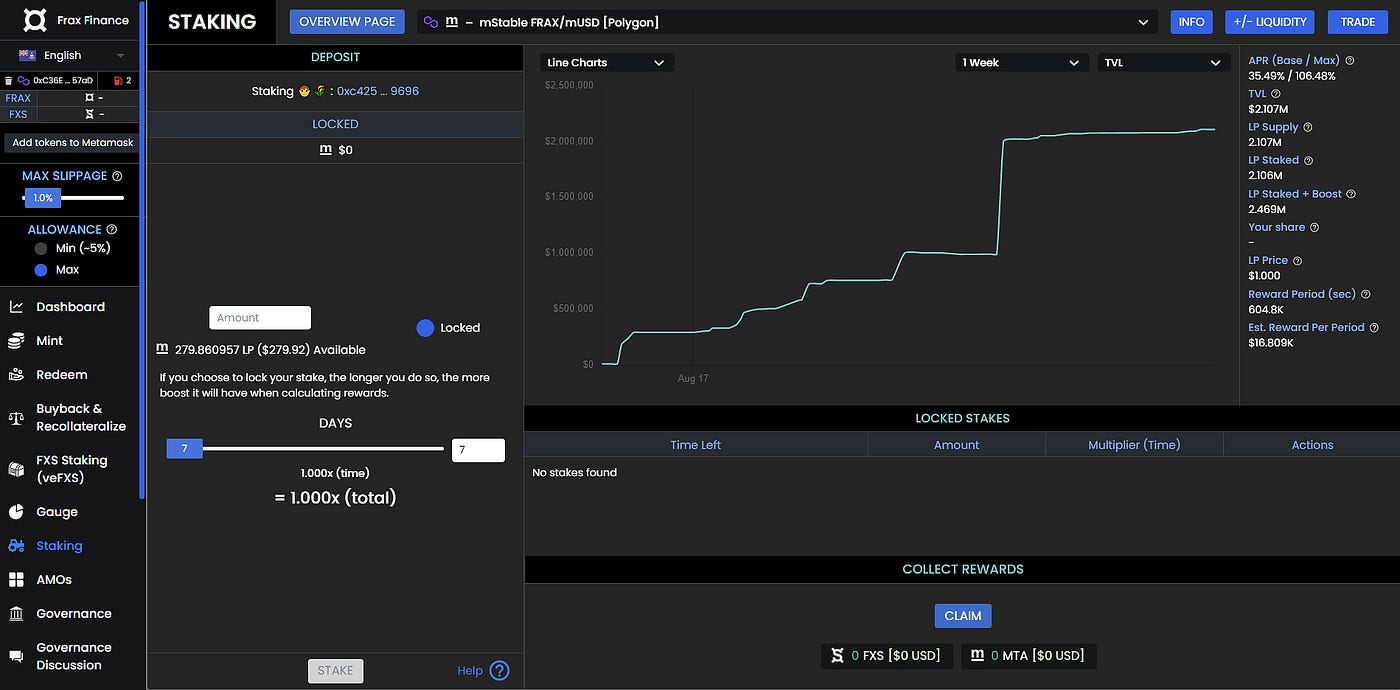Click the INFO button
The height and width of the screenshot is (690, 1400).
pos(1192,22)
